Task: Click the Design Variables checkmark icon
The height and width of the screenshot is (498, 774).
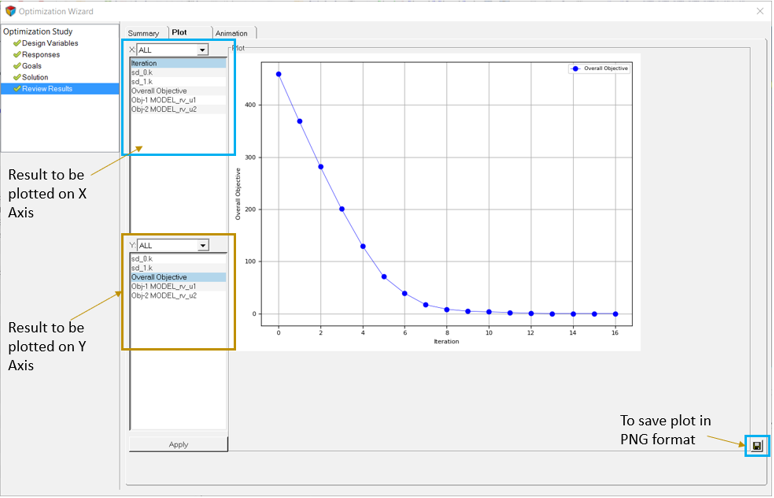Action: coord(17,43)
